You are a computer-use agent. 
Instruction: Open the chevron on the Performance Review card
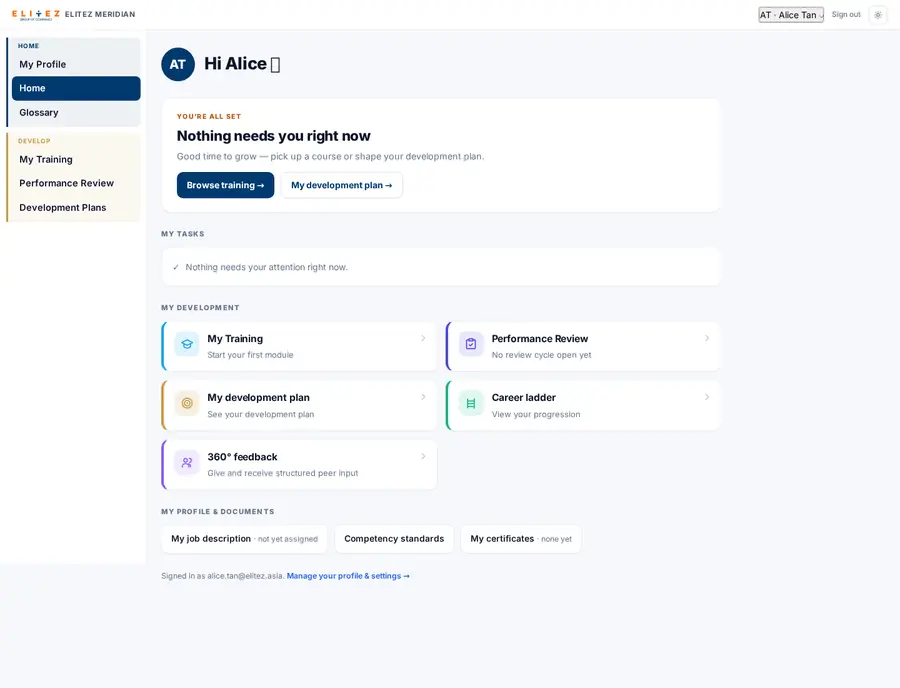707,338
